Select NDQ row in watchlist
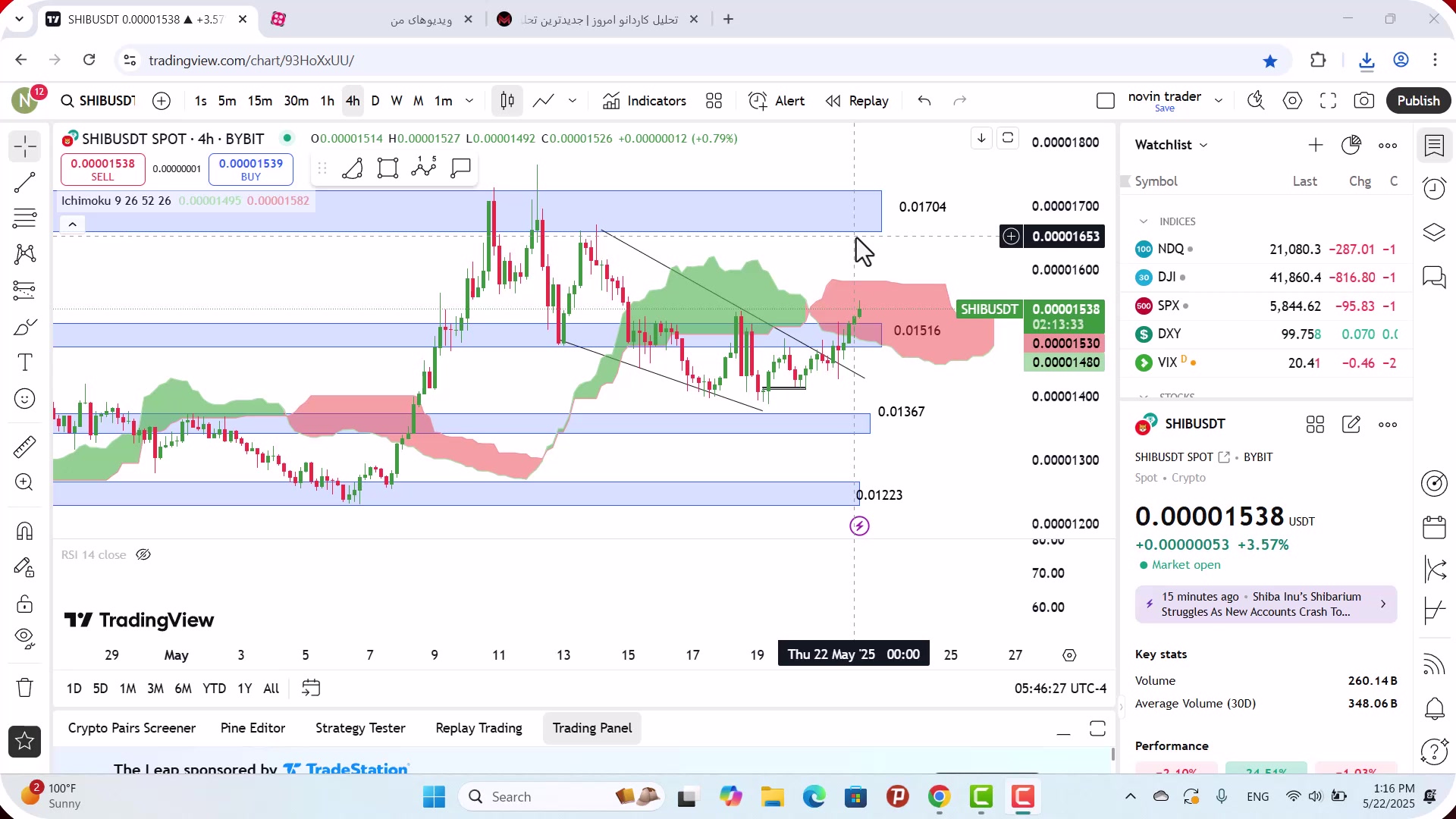Screen dimensions: 1456x819 click(x=1266, y=249)
